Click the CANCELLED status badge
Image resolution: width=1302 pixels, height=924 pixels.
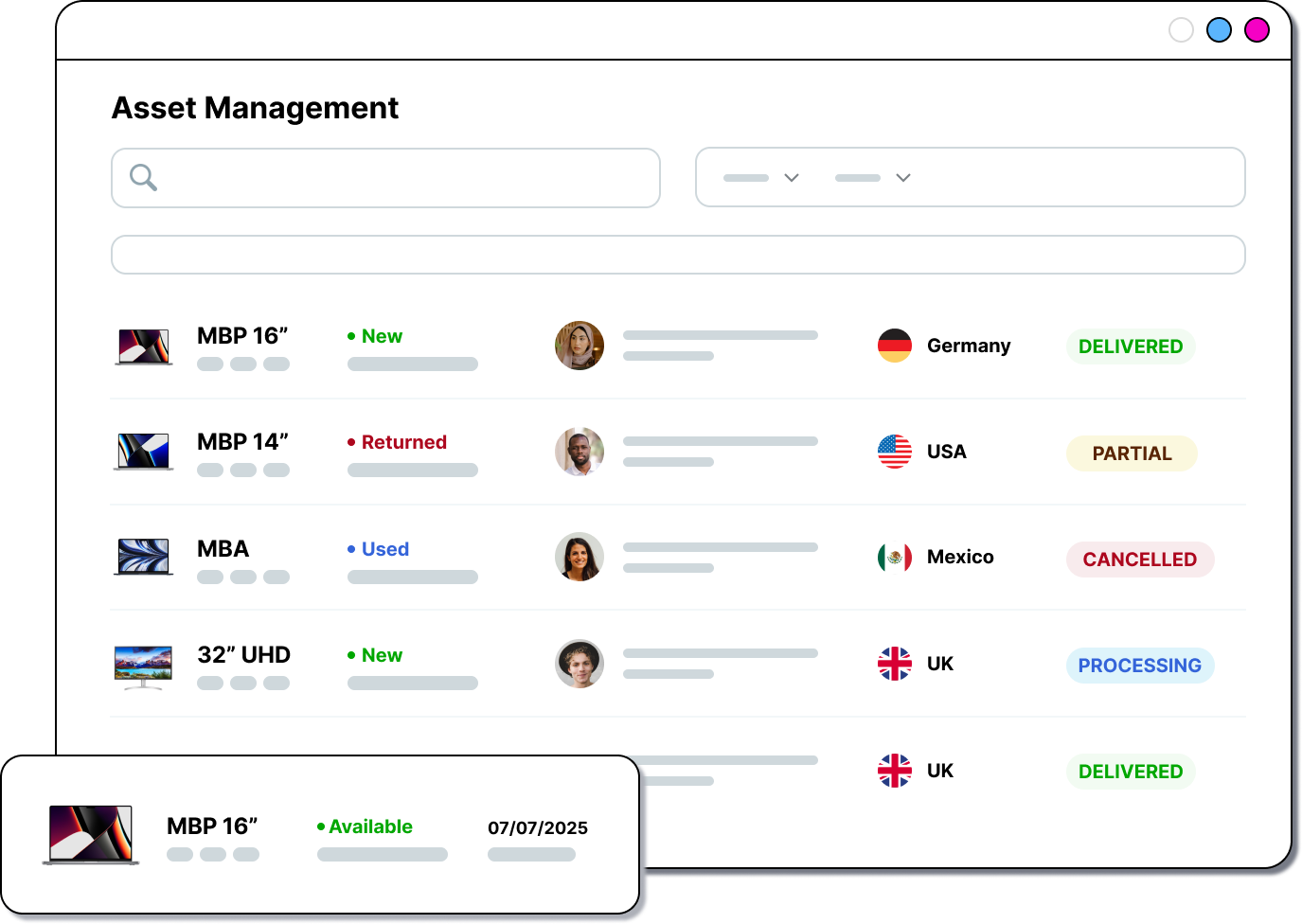1139,560
